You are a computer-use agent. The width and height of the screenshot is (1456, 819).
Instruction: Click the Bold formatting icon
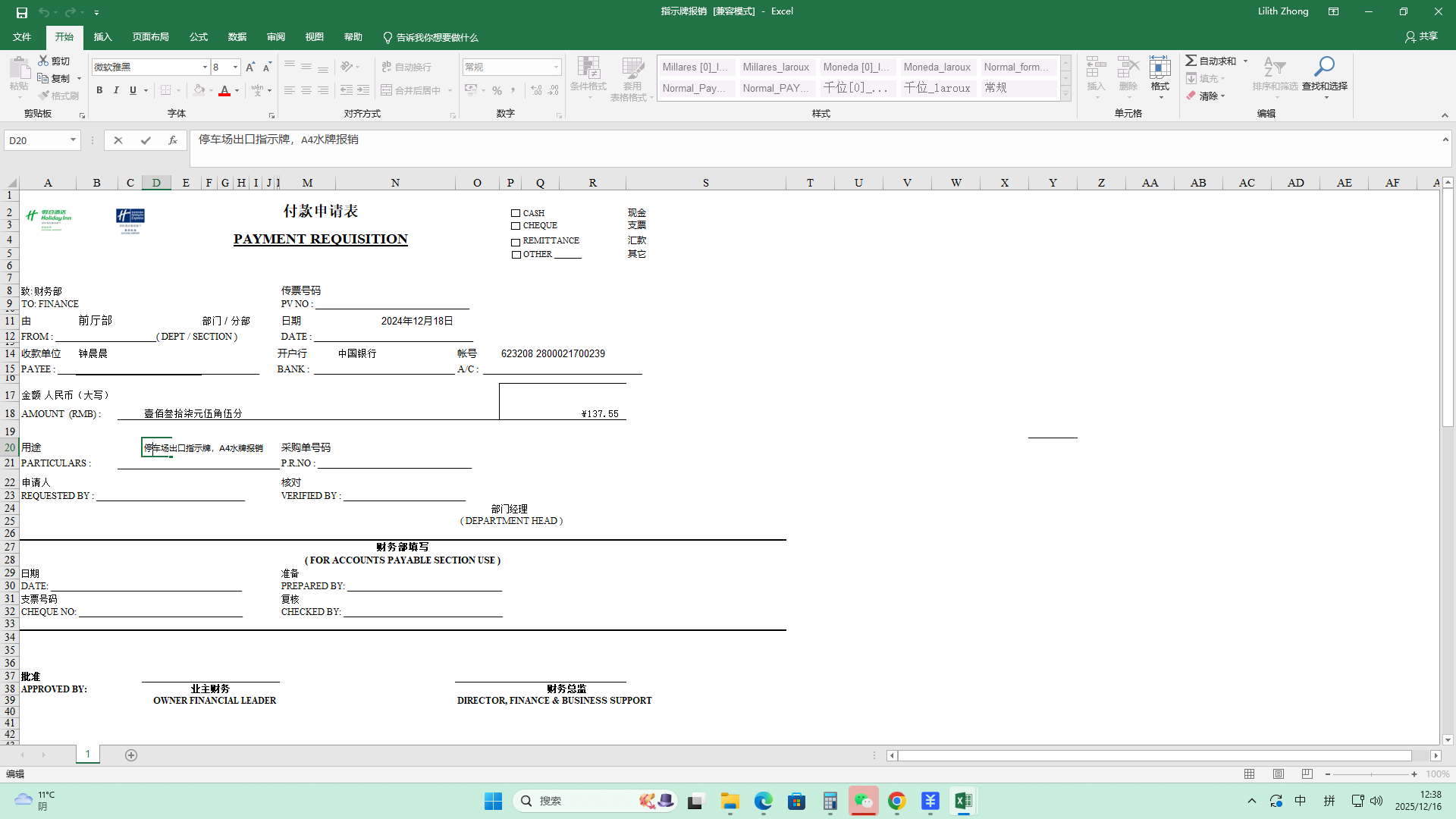(x=99, y=90)
